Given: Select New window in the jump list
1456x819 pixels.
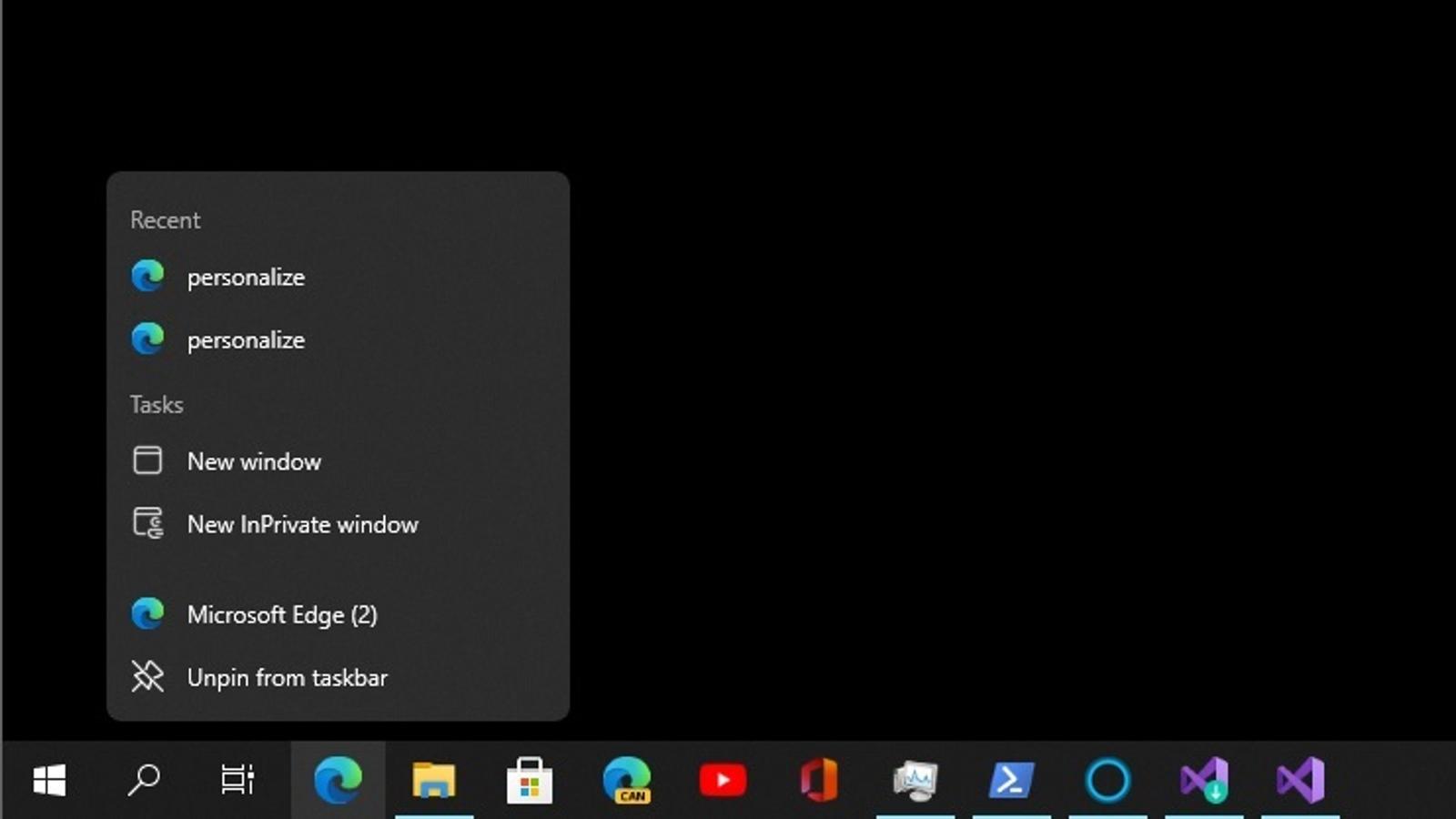Looking at the screenshot, I should tap(338, 461).
